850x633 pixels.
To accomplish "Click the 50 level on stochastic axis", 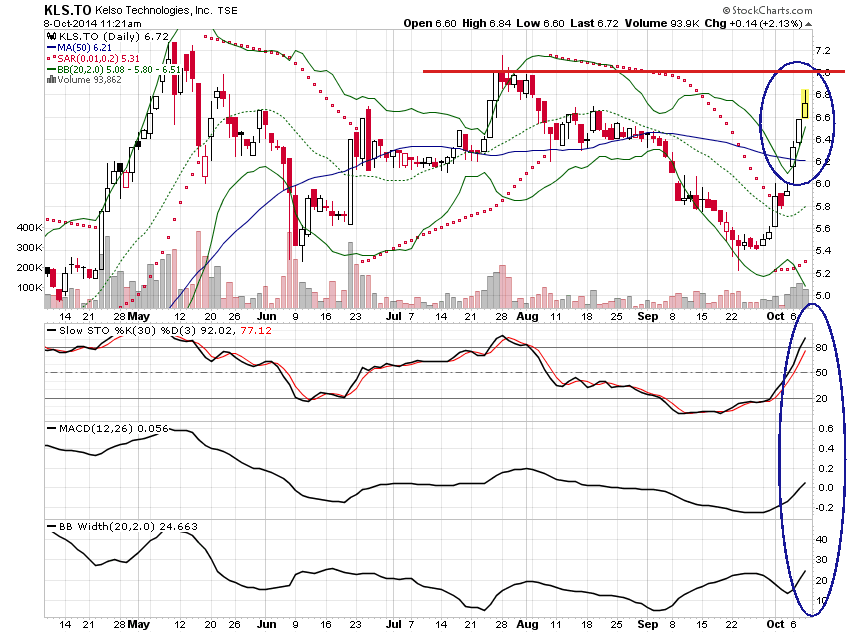I will coord(821,373).
